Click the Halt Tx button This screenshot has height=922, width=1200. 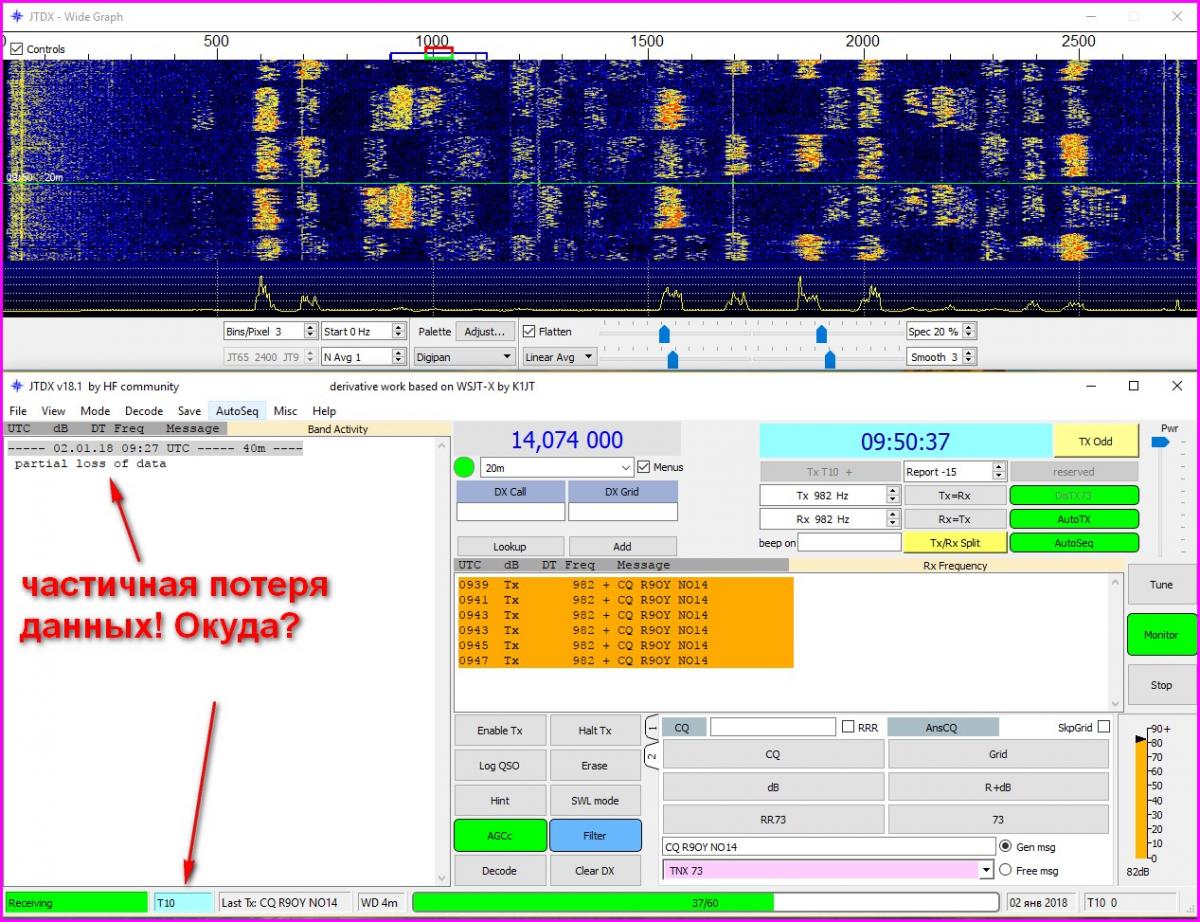pyautogui.click(x=594, y=731)
